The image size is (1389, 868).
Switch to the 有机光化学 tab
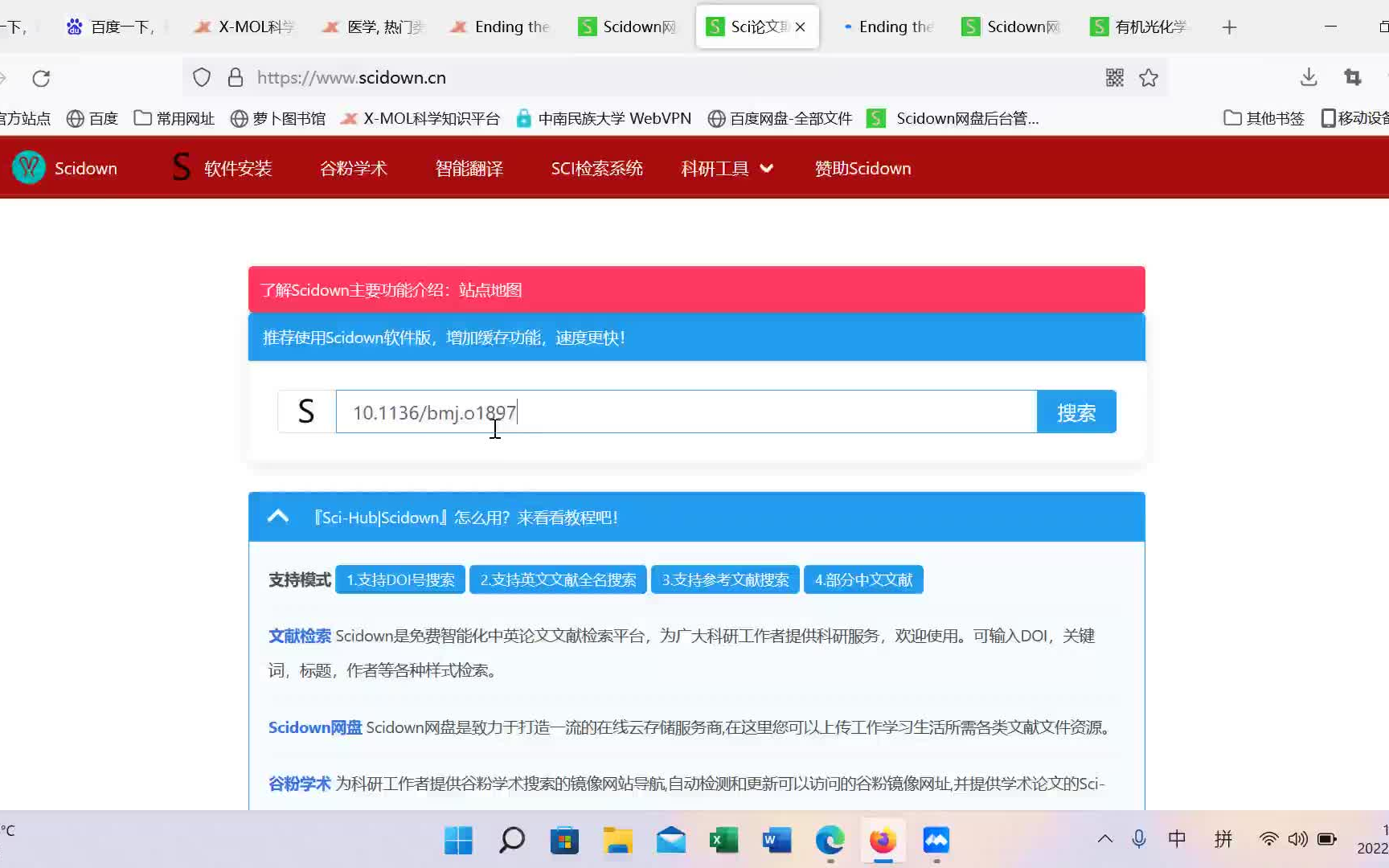point(1138,27)
